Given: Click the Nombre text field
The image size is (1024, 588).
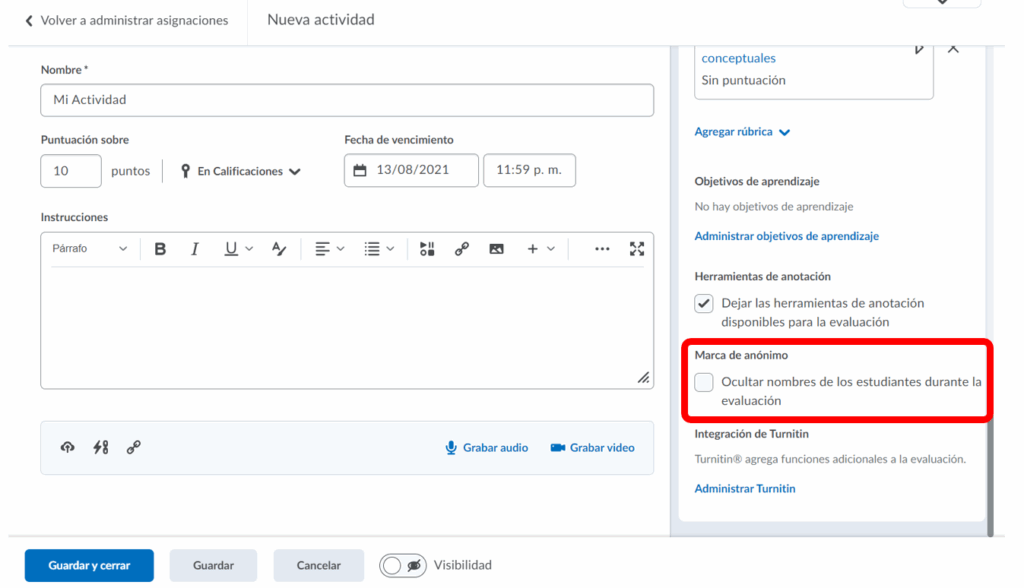Looking at the screenshot, I should pyautogui.click(x=347, y=100).
